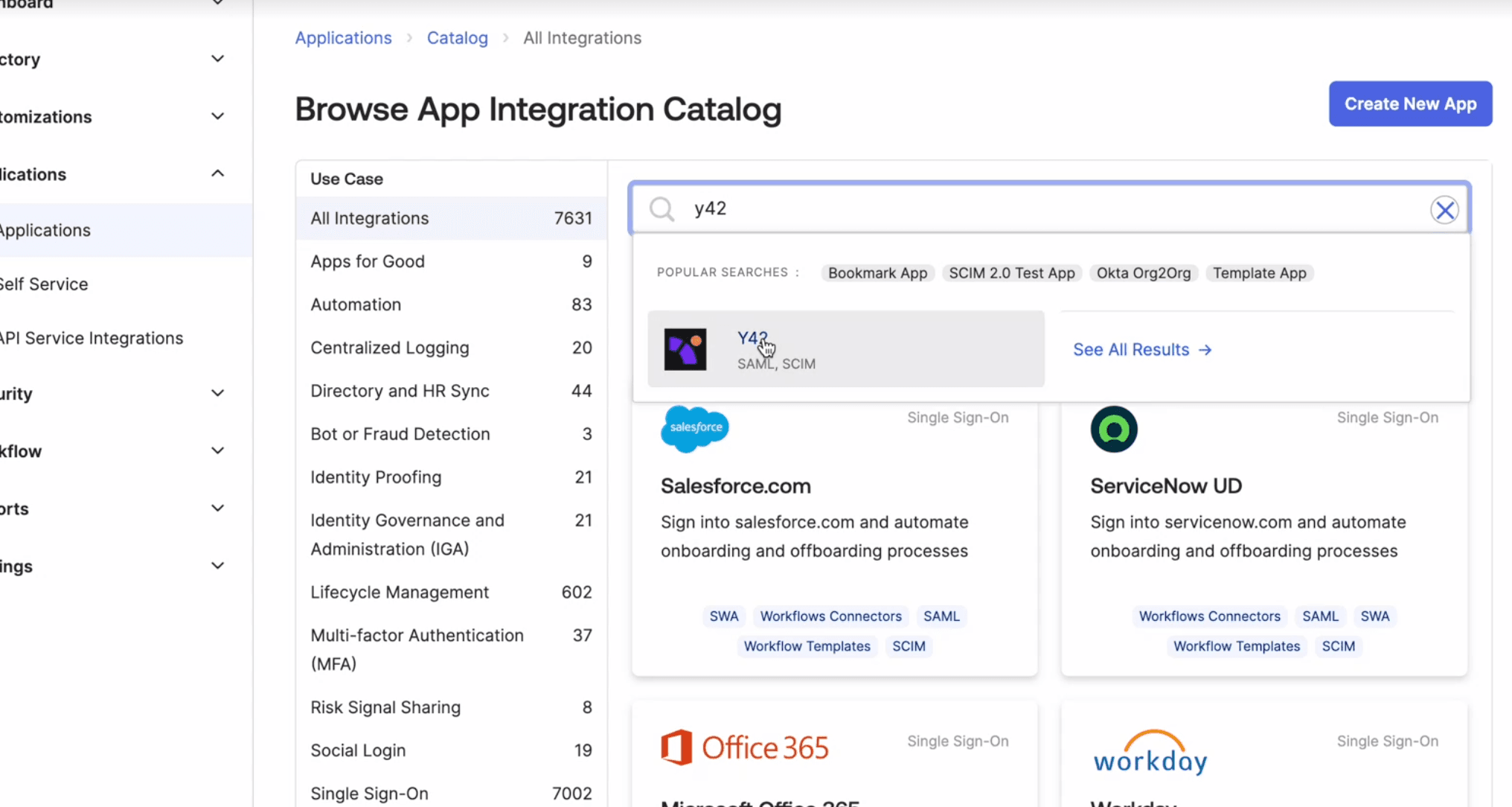Screen dimensions: 1512x807
Task: Collapse the Applications sidebar section chevron
Action: point(217,173)
